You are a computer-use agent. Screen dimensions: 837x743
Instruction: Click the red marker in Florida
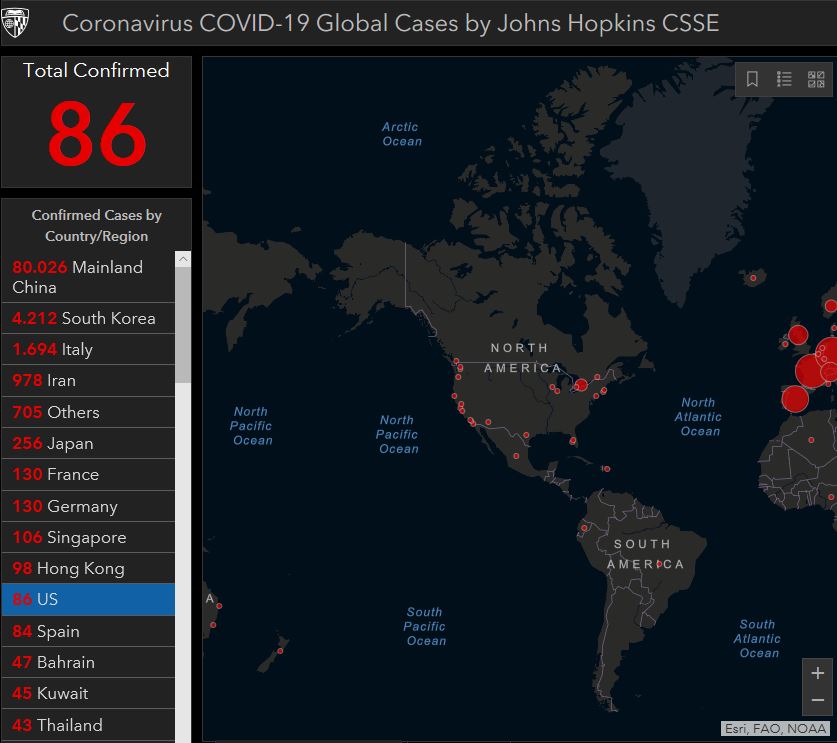pos(573,441)
